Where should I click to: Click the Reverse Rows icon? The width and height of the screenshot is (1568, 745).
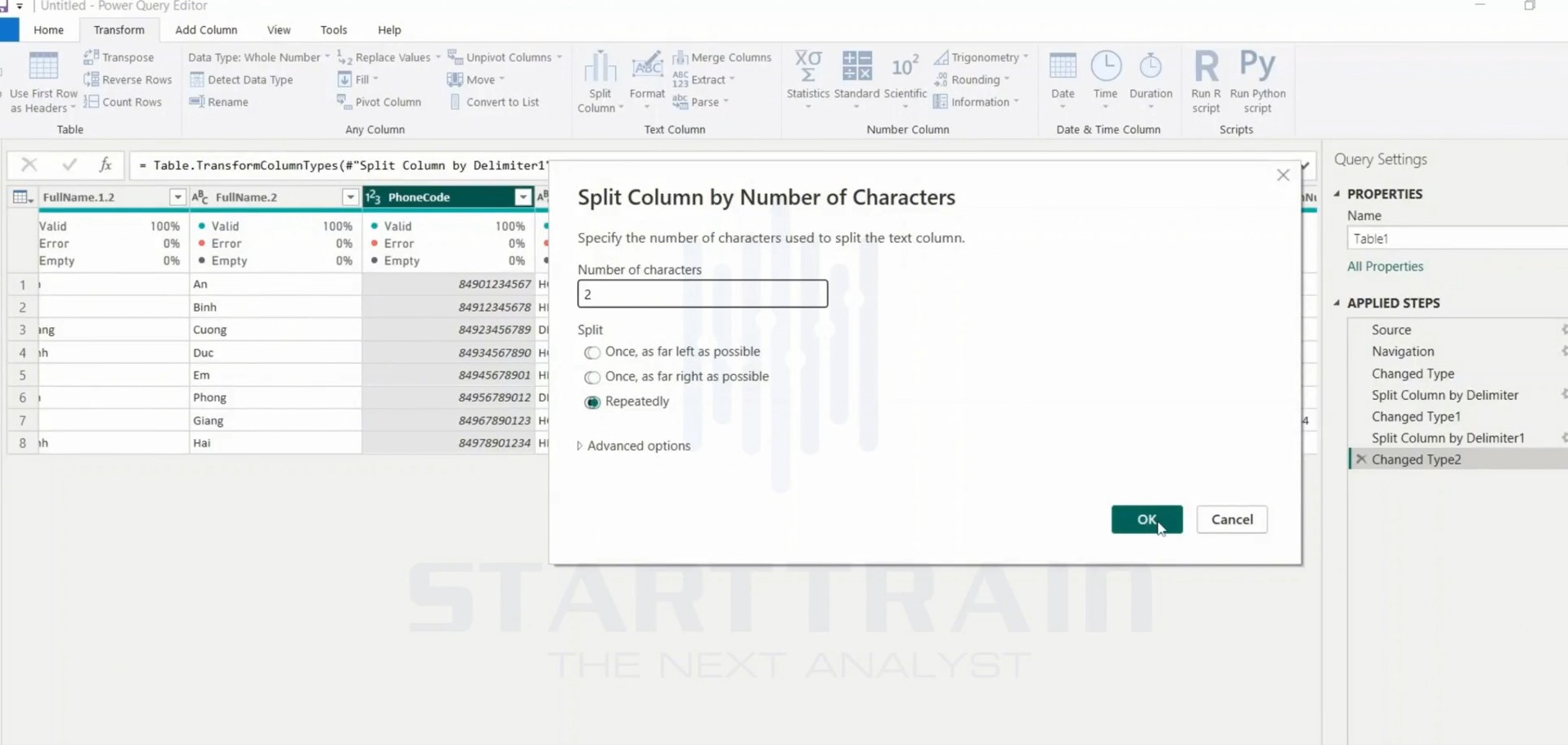pos(91,79)
